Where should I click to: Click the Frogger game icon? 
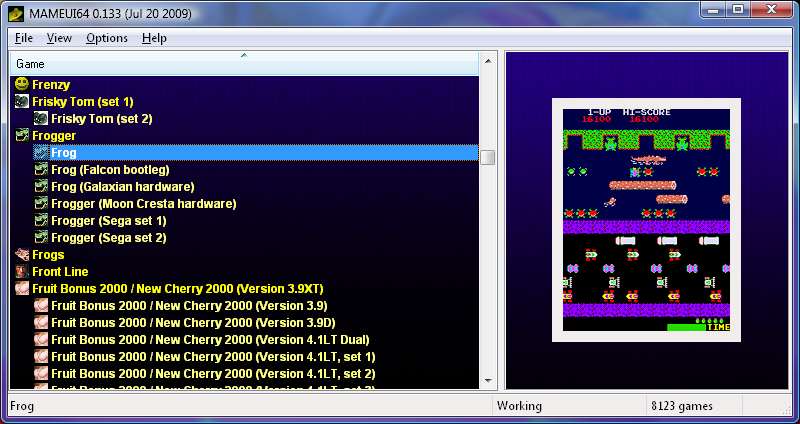pyautogui.click(x=21, y=135)
